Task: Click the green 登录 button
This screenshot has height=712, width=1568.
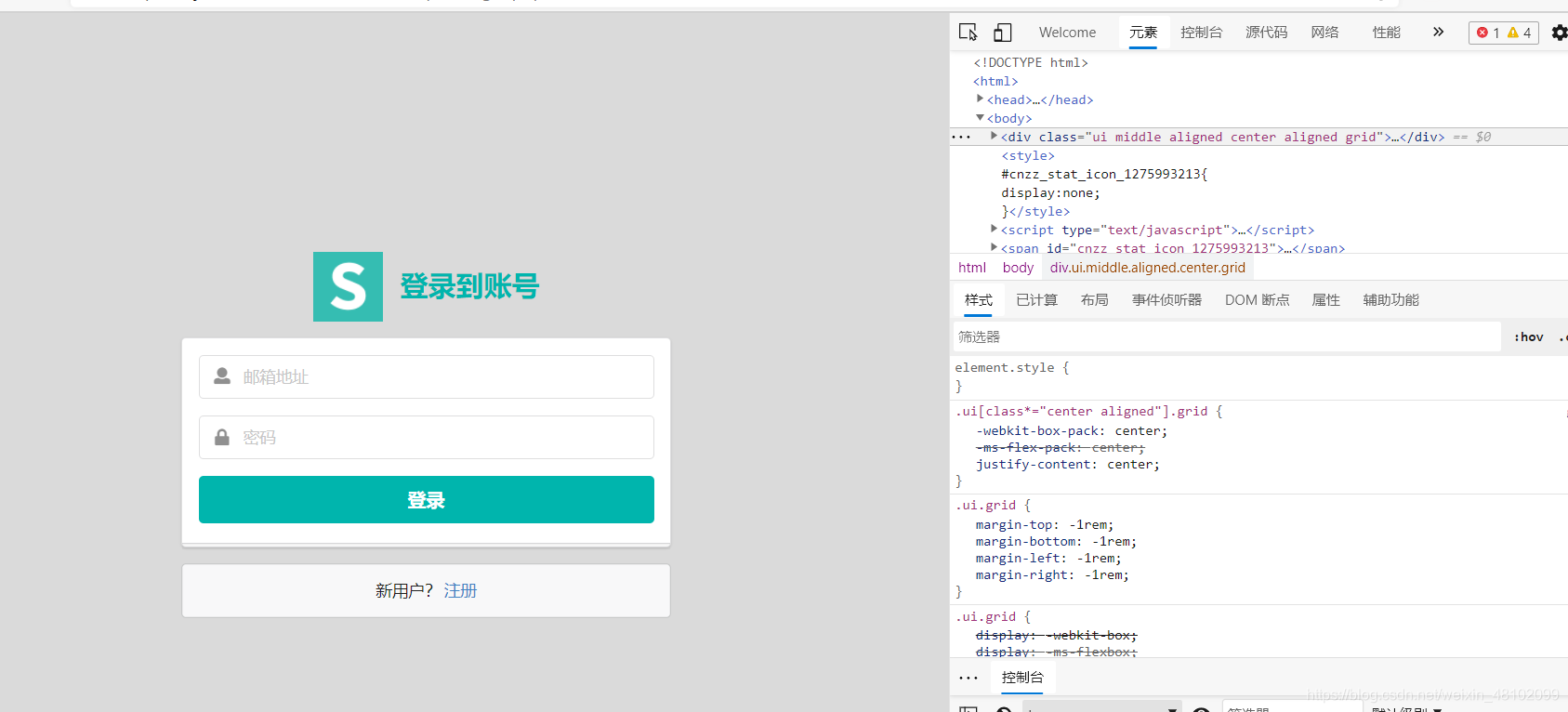Action: [427, 500]
